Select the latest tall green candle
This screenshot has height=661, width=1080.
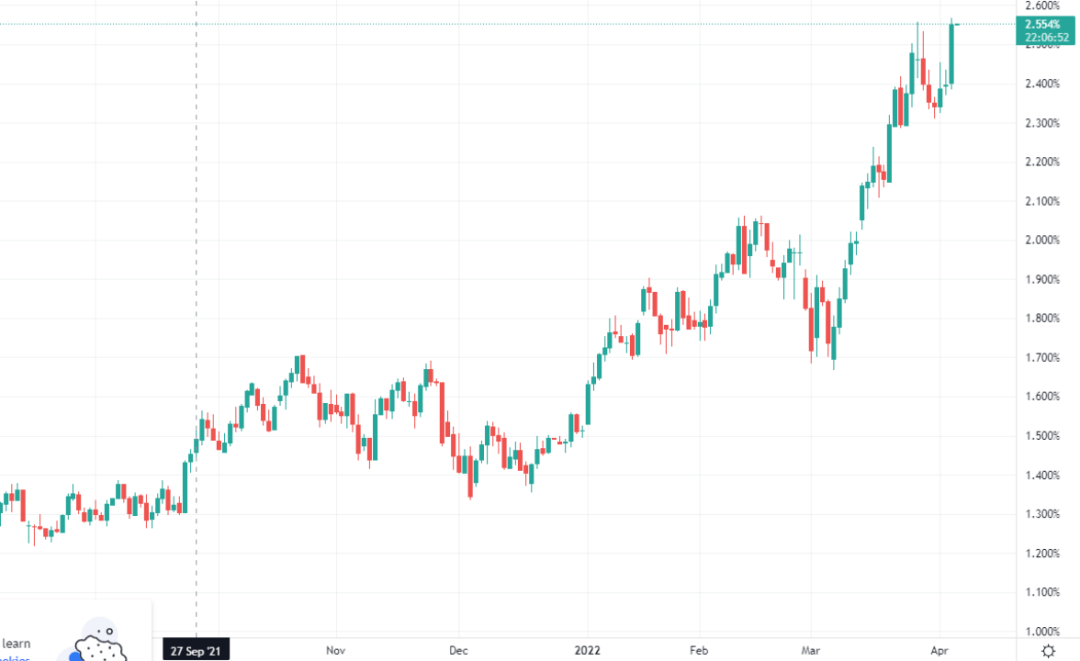[952, 54]
